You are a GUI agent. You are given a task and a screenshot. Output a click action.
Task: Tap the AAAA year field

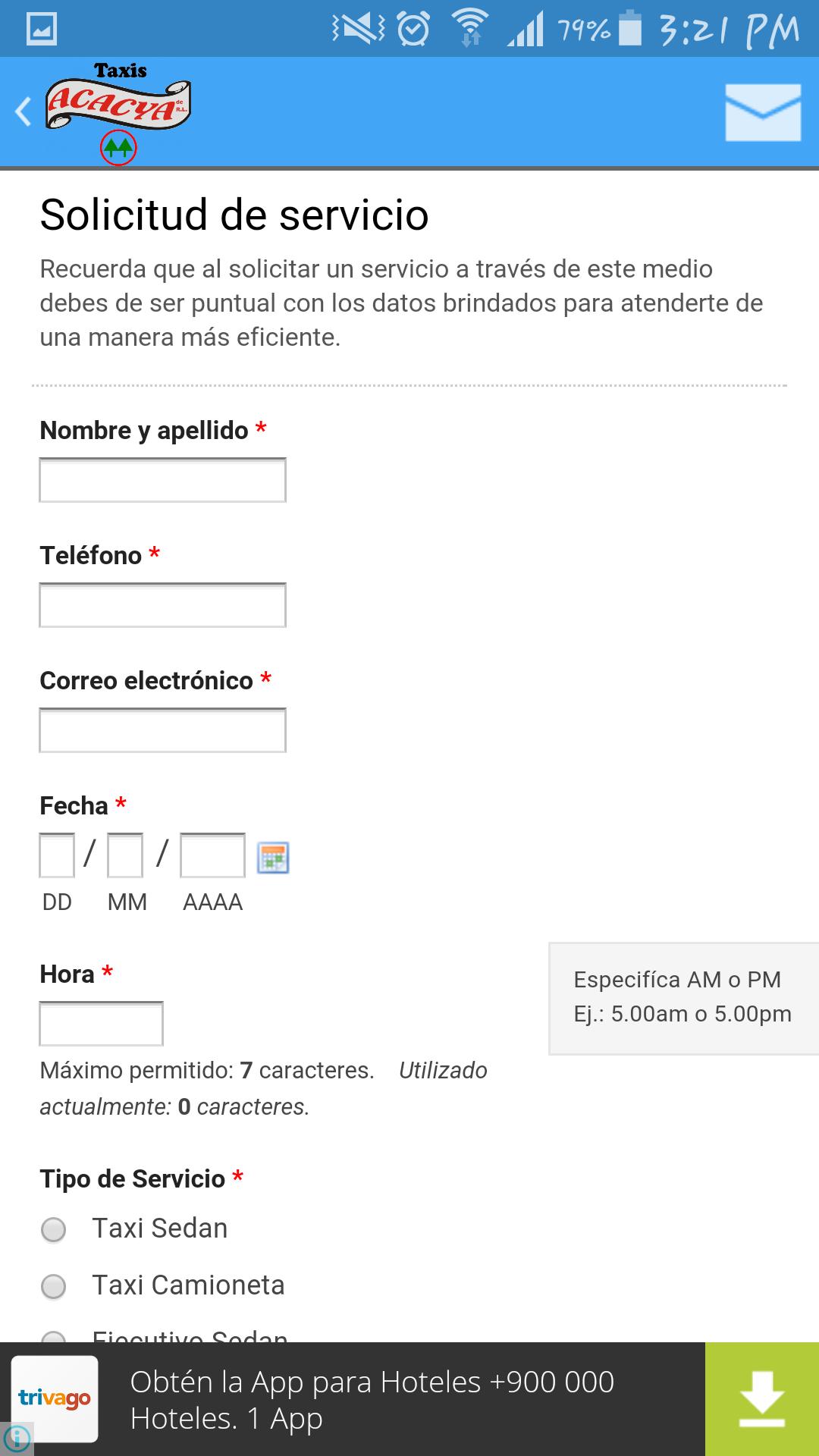pos(212,855)
